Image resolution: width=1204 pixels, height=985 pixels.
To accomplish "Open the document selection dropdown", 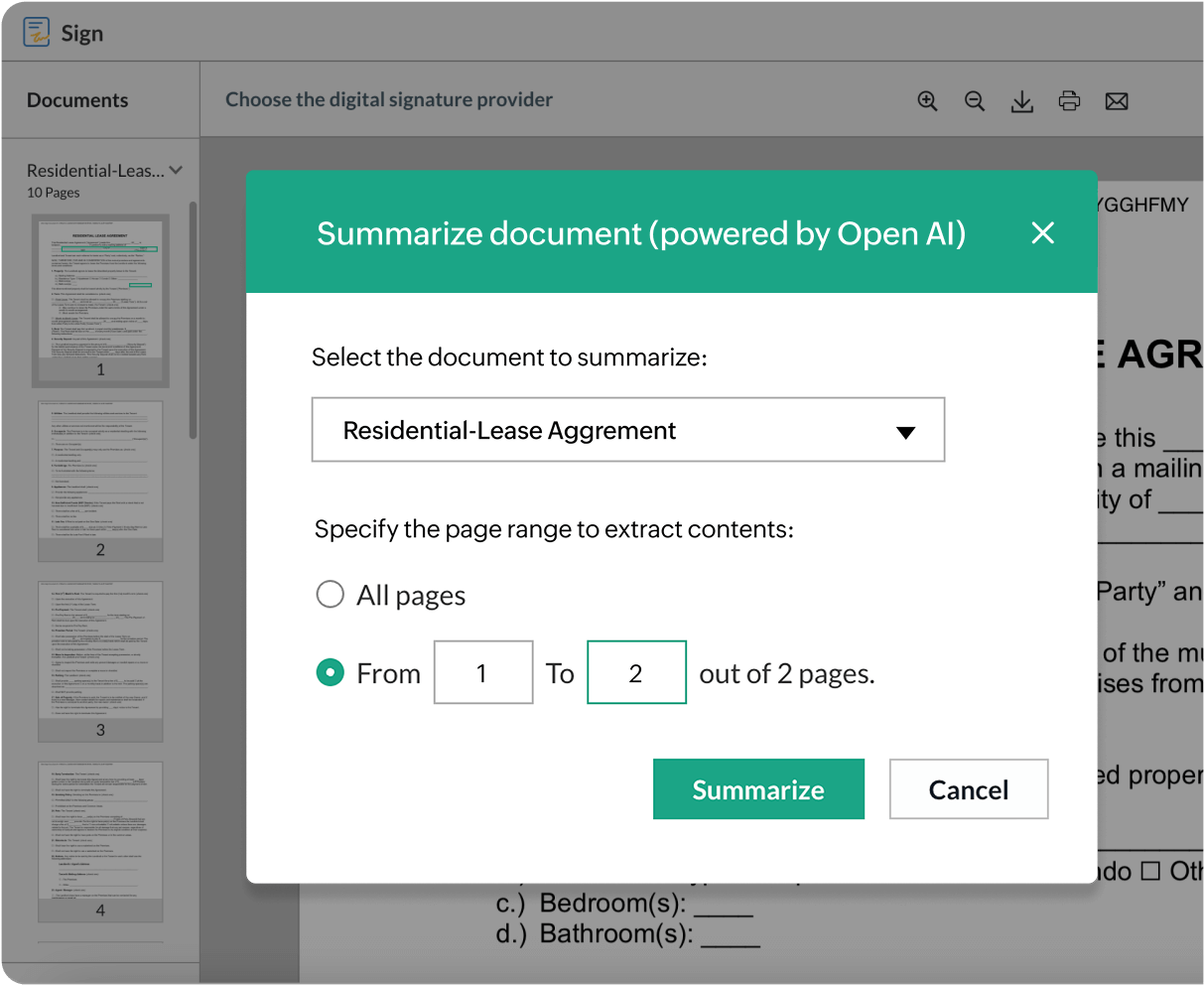I will click(628, 430).
